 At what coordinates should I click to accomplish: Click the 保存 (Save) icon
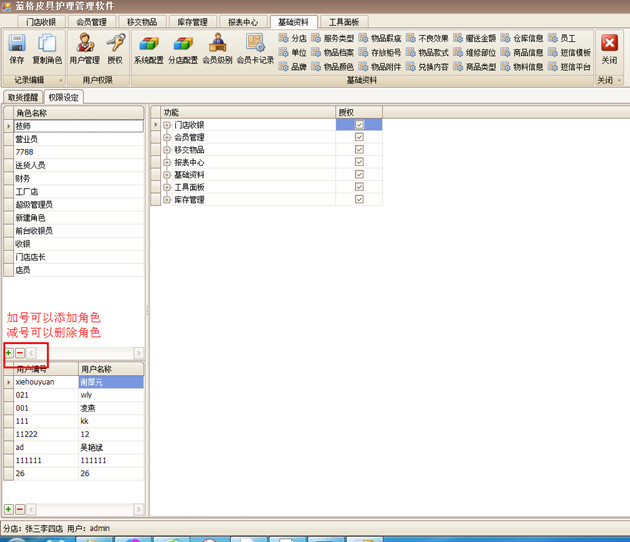pyautogui.click(x=17, y=46)
